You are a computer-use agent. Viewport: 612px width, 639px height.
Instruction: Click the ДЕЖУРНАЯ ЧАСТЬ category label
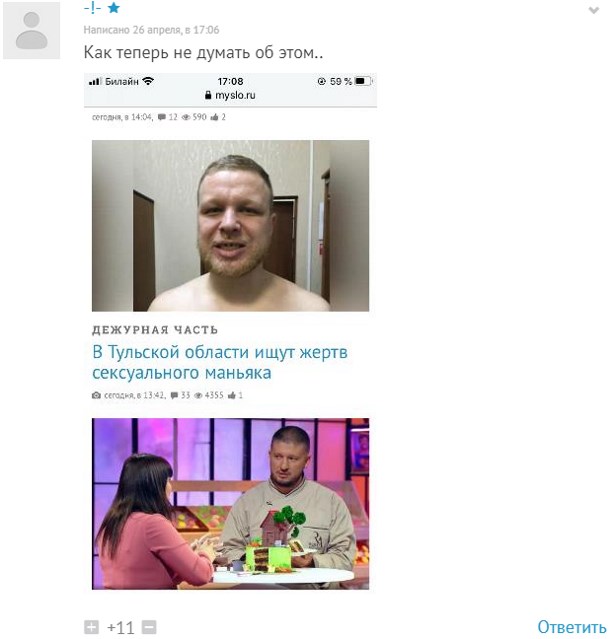[155, 330]
